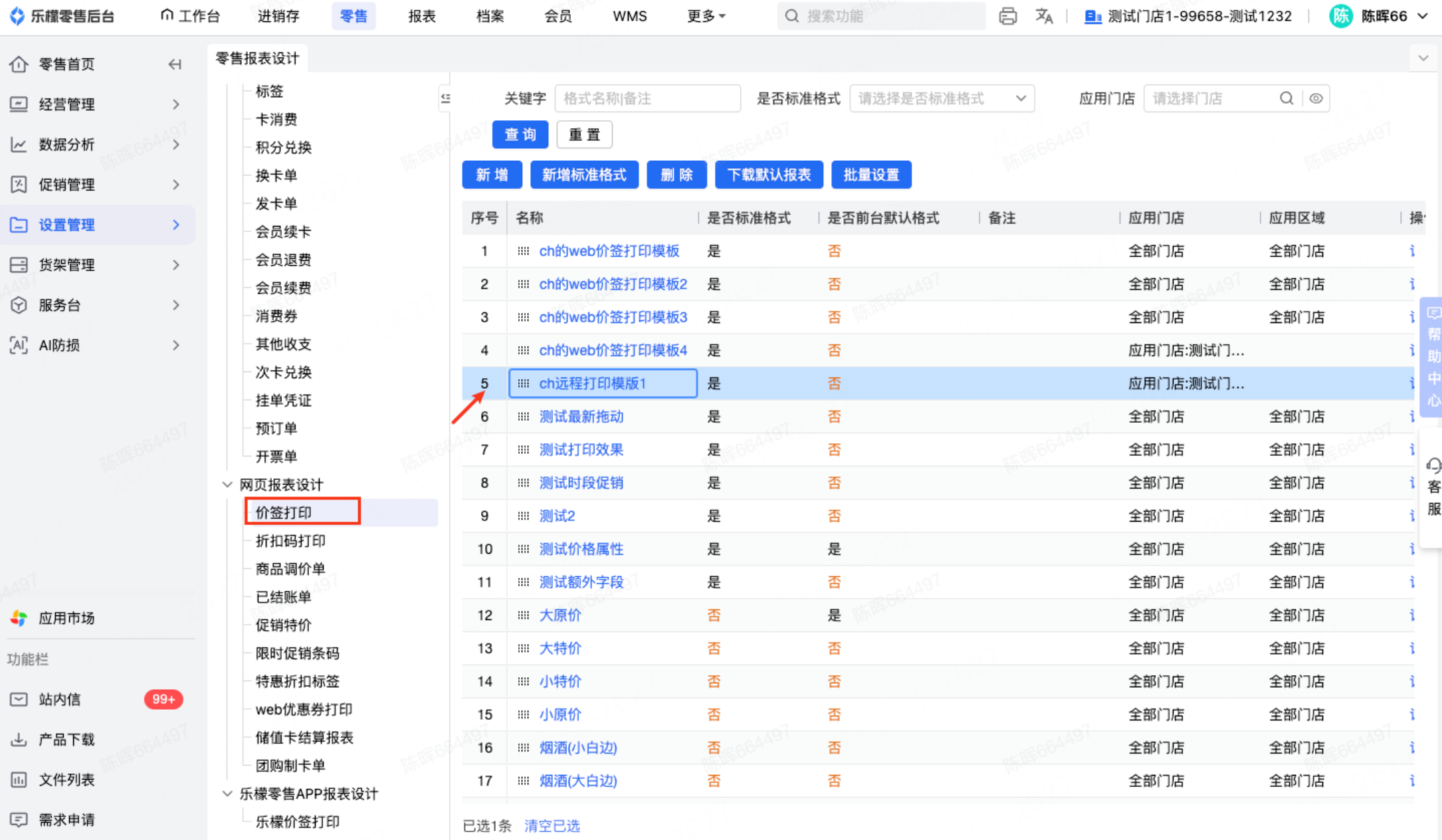Switch to the 零售报表设计 tab
The height and width of the screenshot is (840, 1442).
(x=257, y=58)
